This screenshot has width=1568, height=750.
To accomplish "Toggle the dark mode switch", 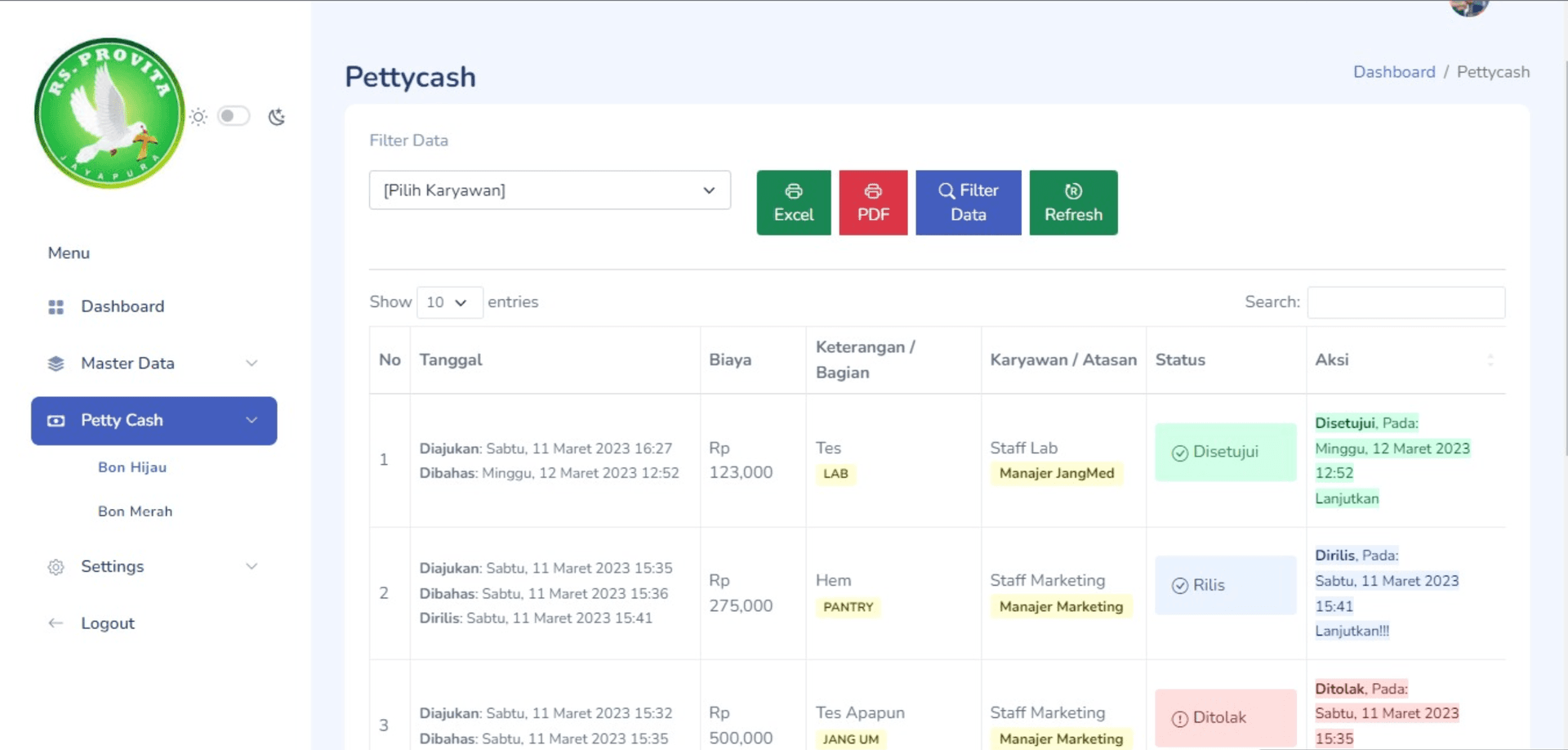I will tap(234, 116).
